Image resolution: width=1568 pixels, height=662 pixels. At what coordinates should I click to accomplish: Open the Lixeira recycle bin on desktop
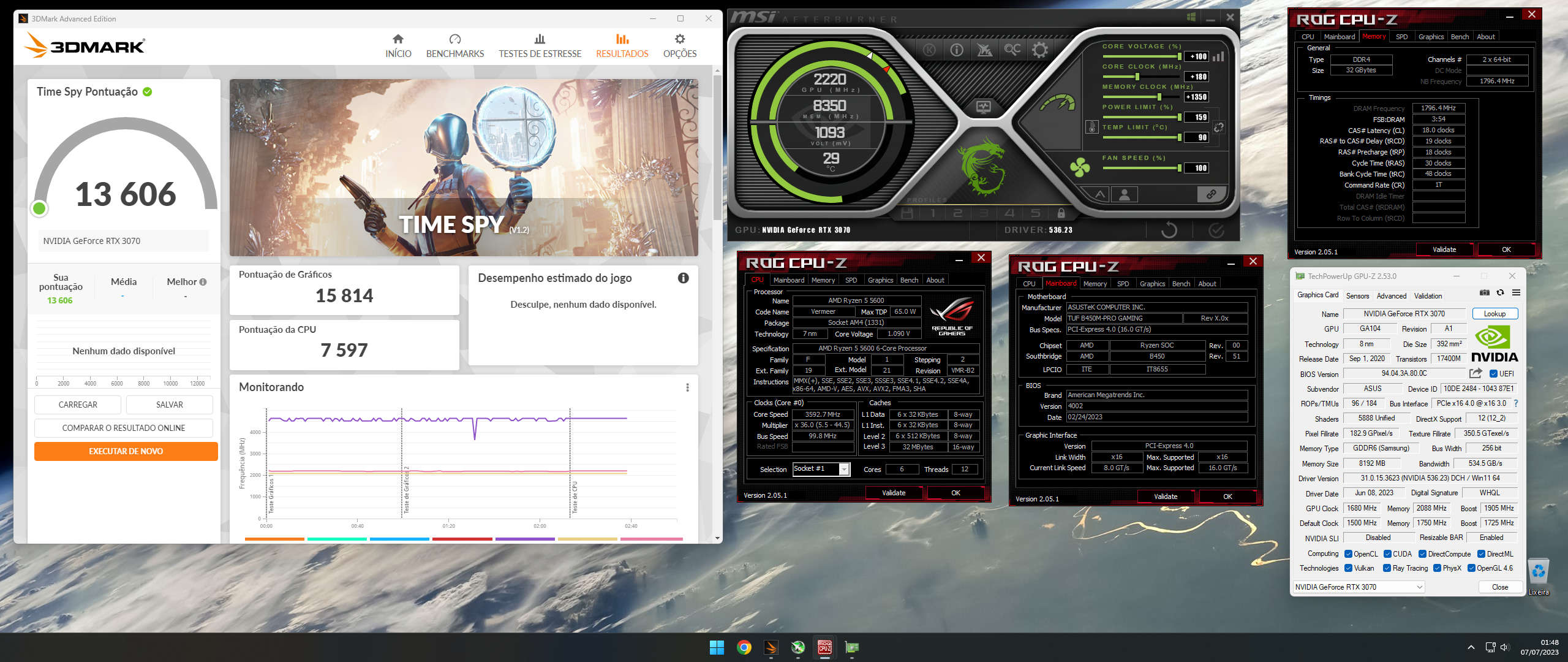click(x=1538, y=577)
